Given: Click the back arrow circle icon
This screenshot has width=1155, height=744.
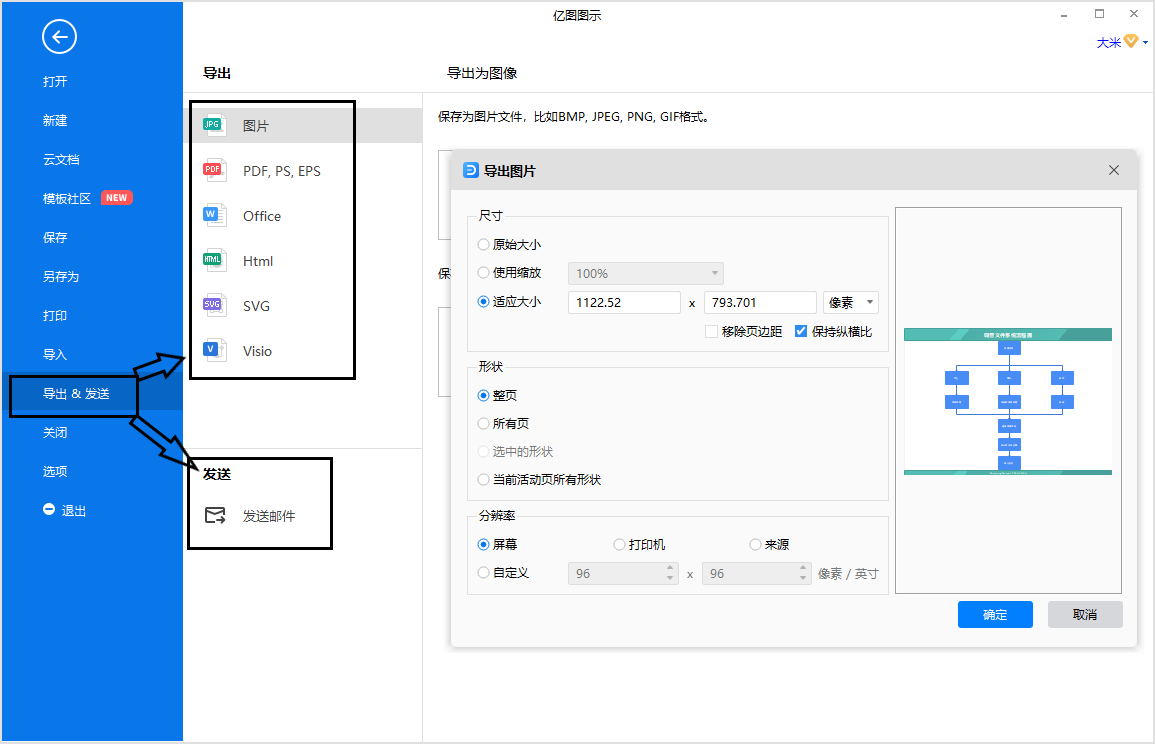Looking at the screenshot, I should click(59, 37).
